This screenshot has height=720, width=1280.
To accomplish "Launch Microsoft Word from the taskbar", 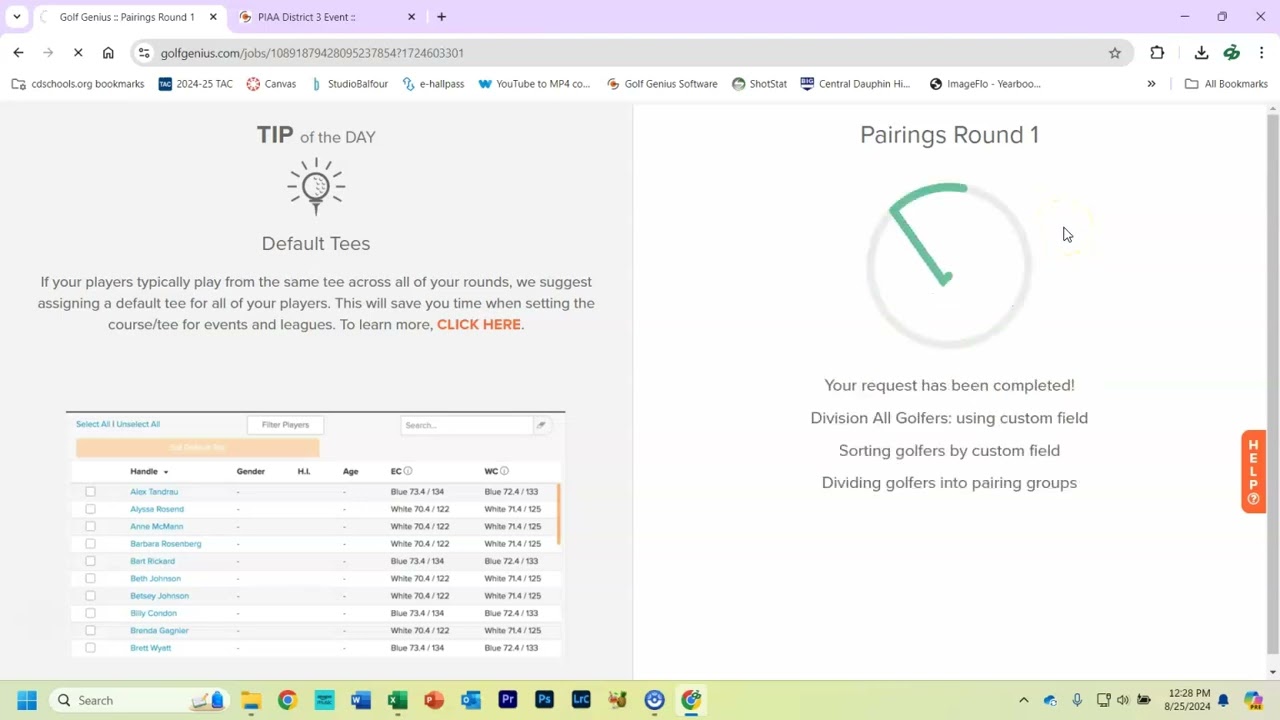I will click(x=361, y=700).
